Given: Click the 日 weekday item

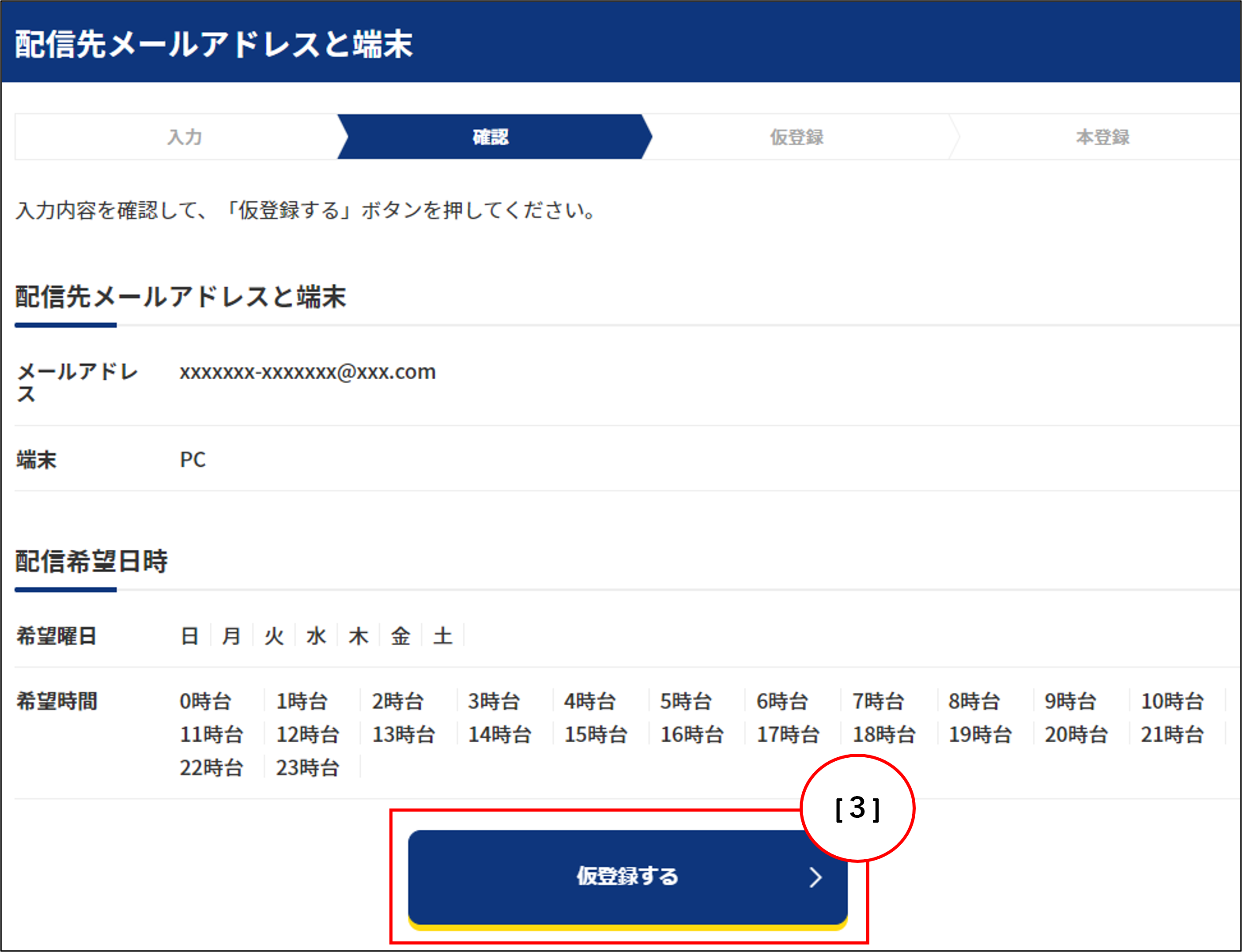Looking at the screenshot, I should pos(189,636).
